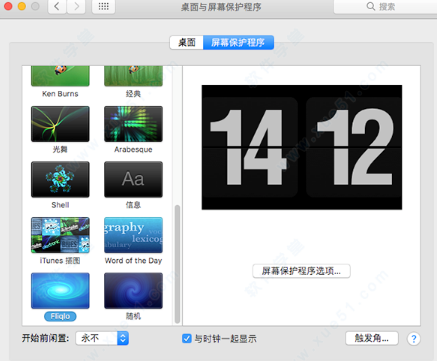Pick the Arabesque screen saver icon
This screenshot has width=437, height=361.
coord(133,124)
